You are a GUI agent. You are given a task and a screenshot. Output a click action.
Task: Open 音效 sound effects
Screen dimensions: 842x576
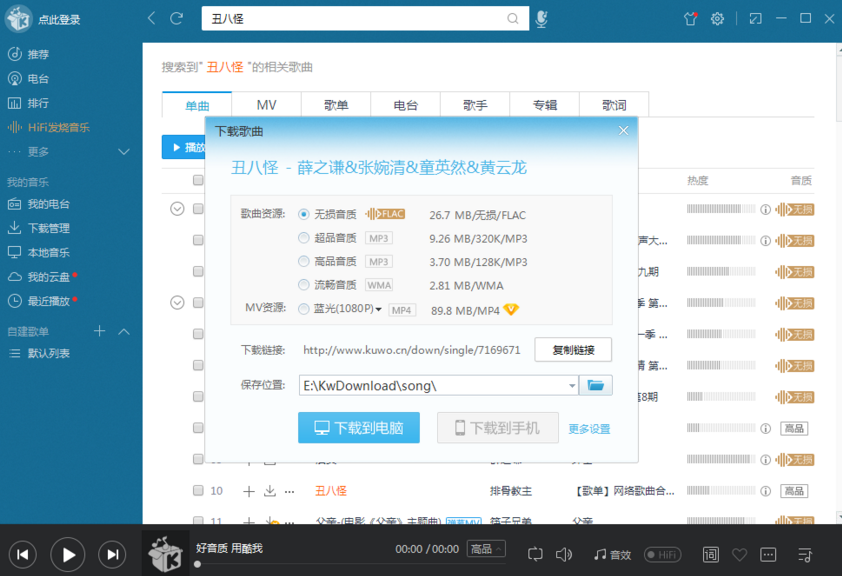[612, 555]
